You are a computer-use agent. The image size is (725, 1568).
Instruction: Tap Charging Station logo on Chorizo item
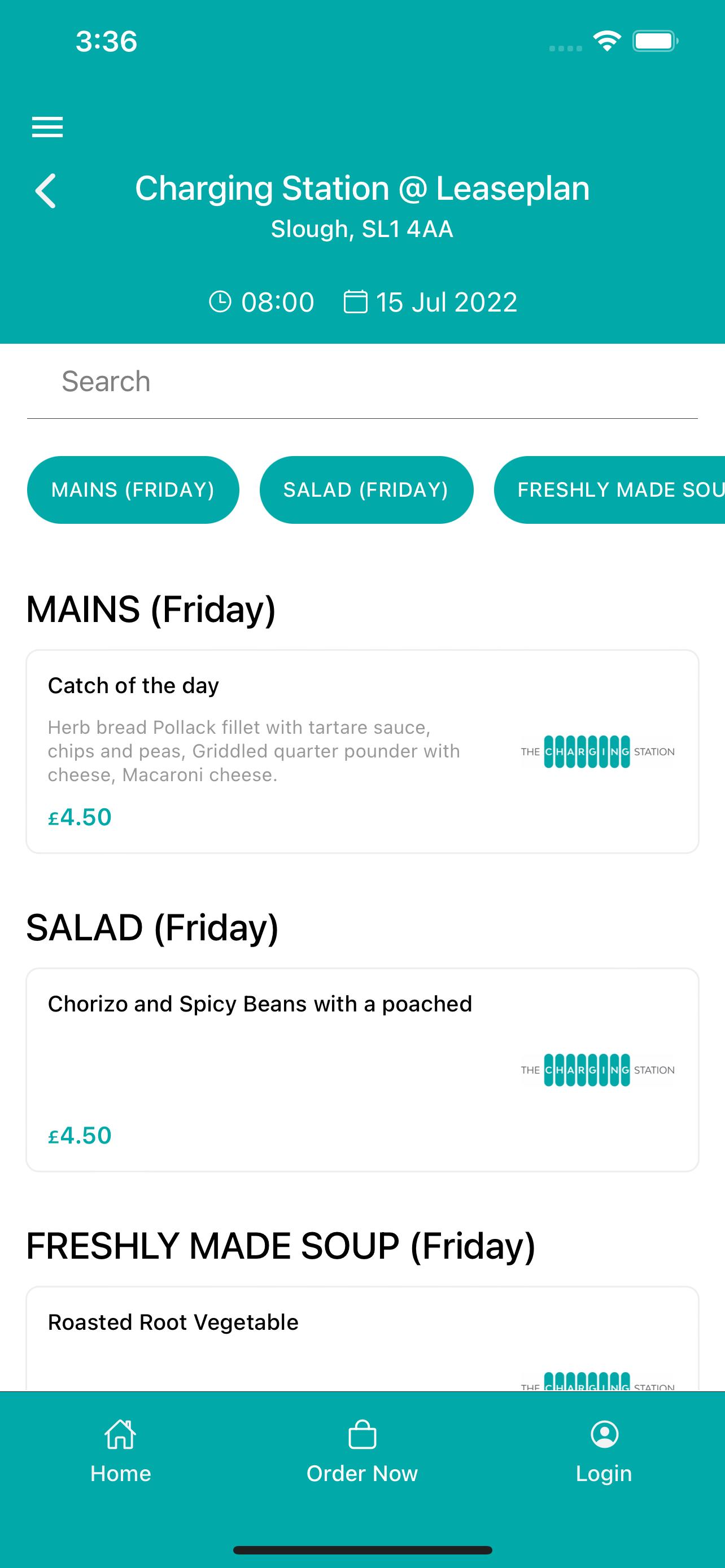coord(598,1070)
